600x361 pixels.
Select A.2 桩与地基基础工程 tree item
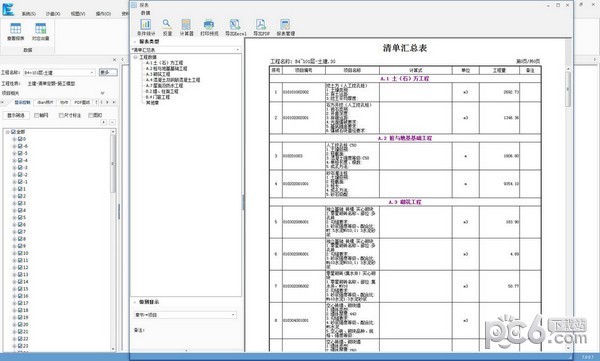[x=166, y=69]
